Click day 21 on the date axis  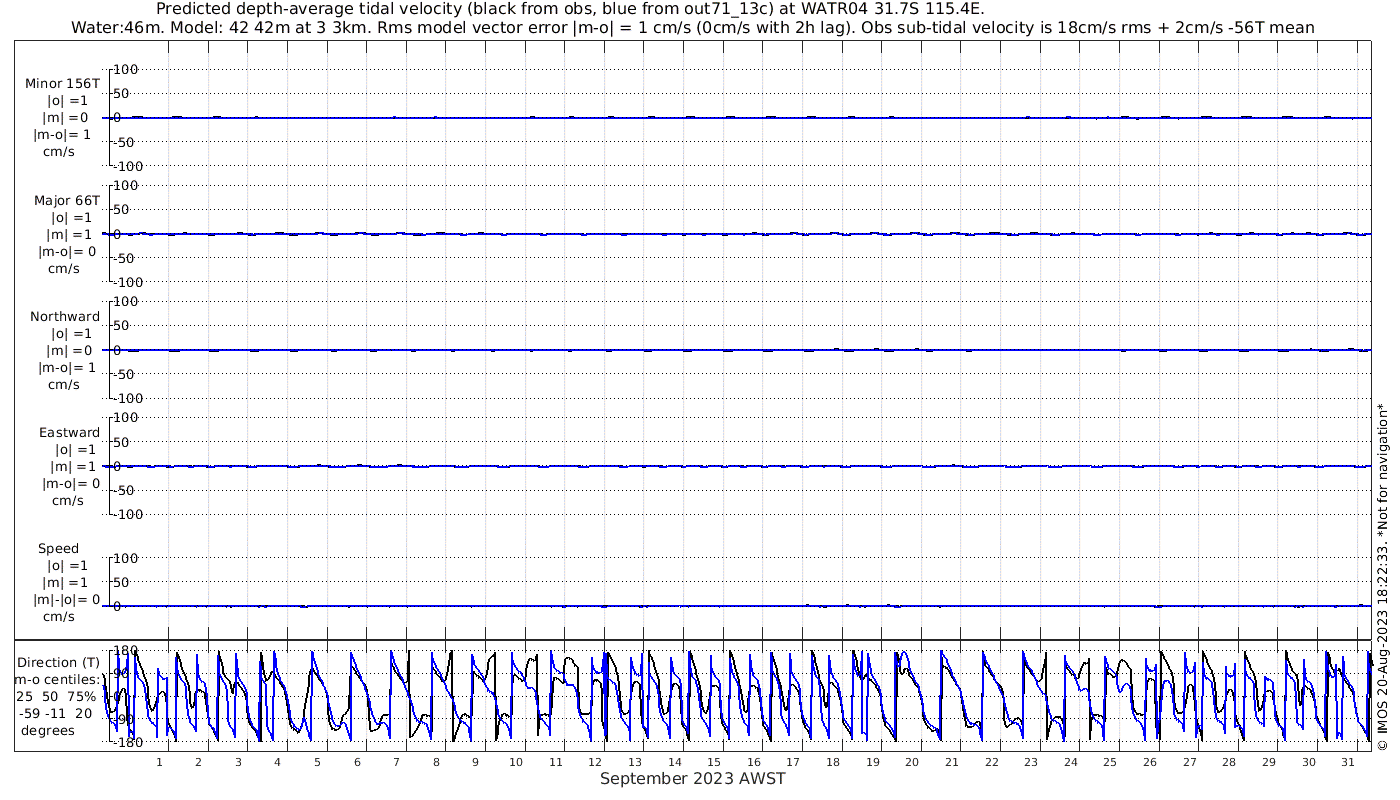(x=951, y=762)
